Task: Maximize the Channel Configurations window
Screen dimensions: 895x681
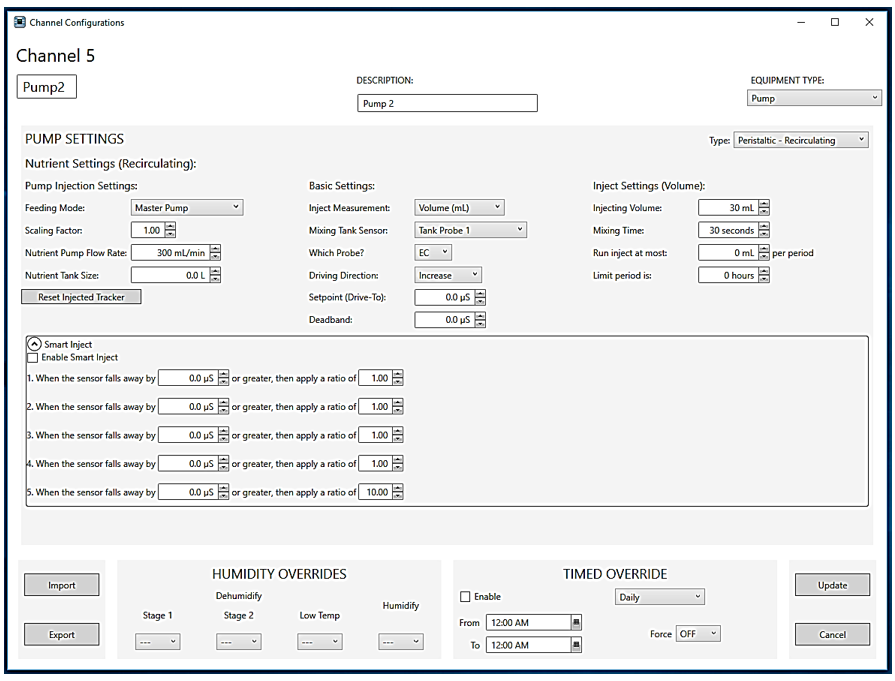Action: click(835, 22)
